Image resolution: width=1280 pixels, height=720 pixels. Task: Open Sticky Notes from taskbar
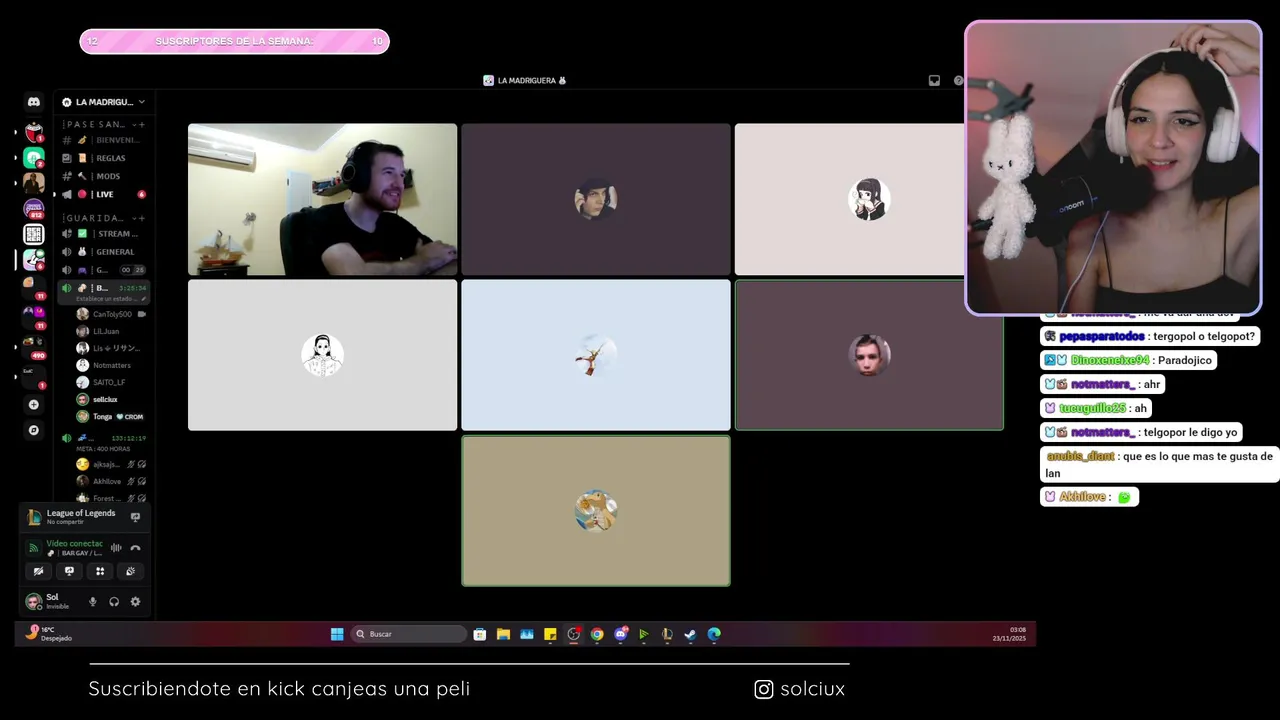tap(550, 634)
